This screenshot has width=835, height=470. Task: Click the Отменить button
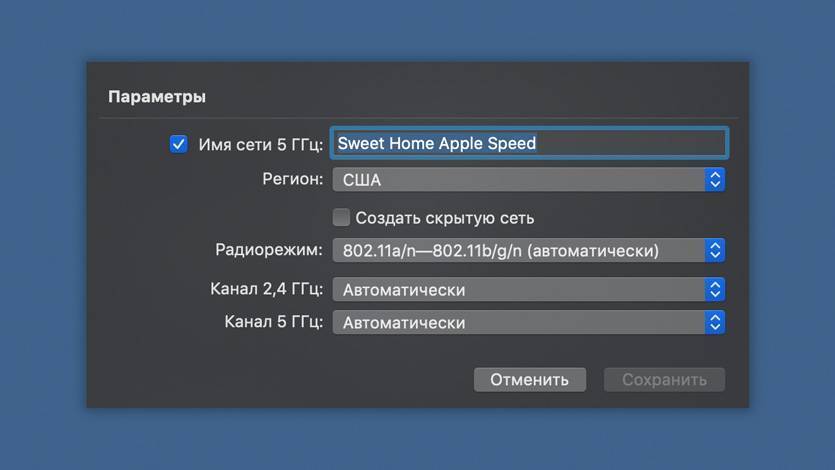tap(529, 380)
